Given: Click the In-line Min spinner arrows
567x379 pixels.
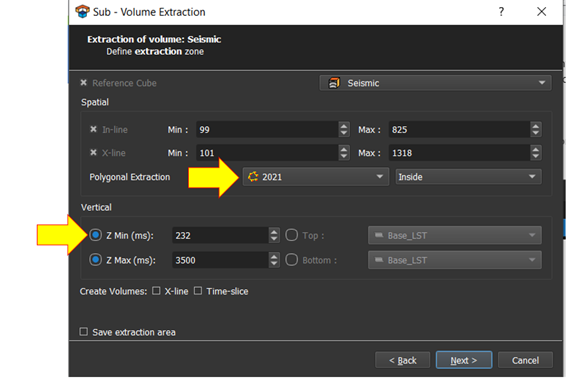Looking at the screenshot, I should point(344,129).
